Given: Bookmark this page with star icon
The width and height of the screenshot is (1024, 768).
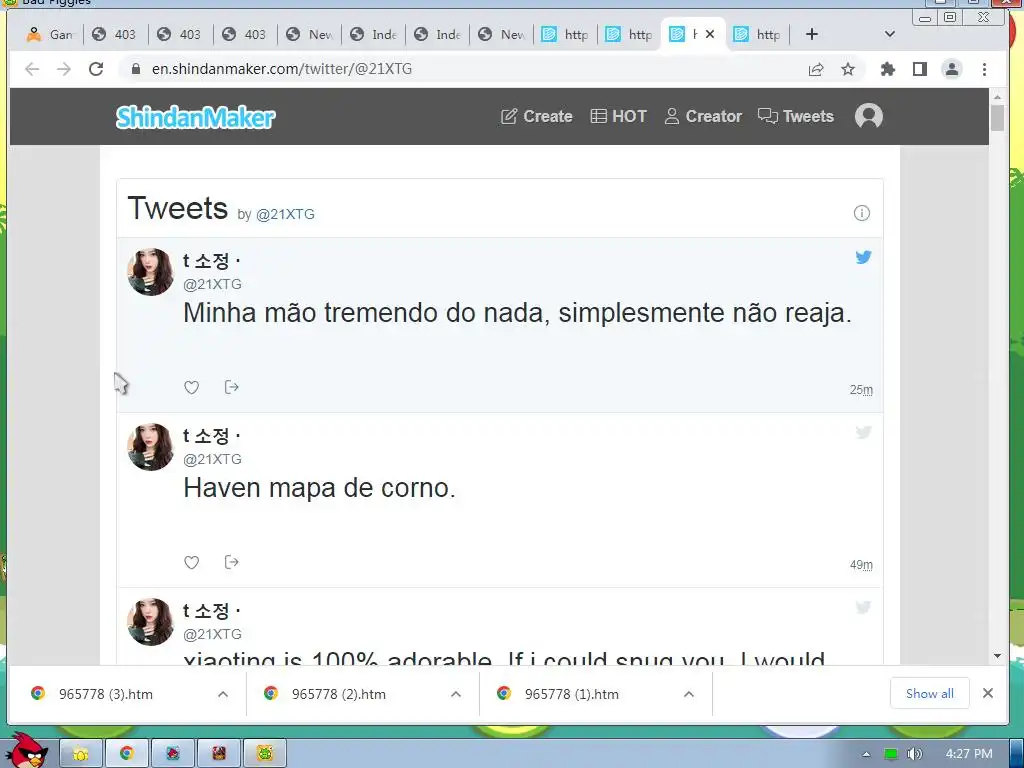Looking at the screenshot, I should point(848,69).
